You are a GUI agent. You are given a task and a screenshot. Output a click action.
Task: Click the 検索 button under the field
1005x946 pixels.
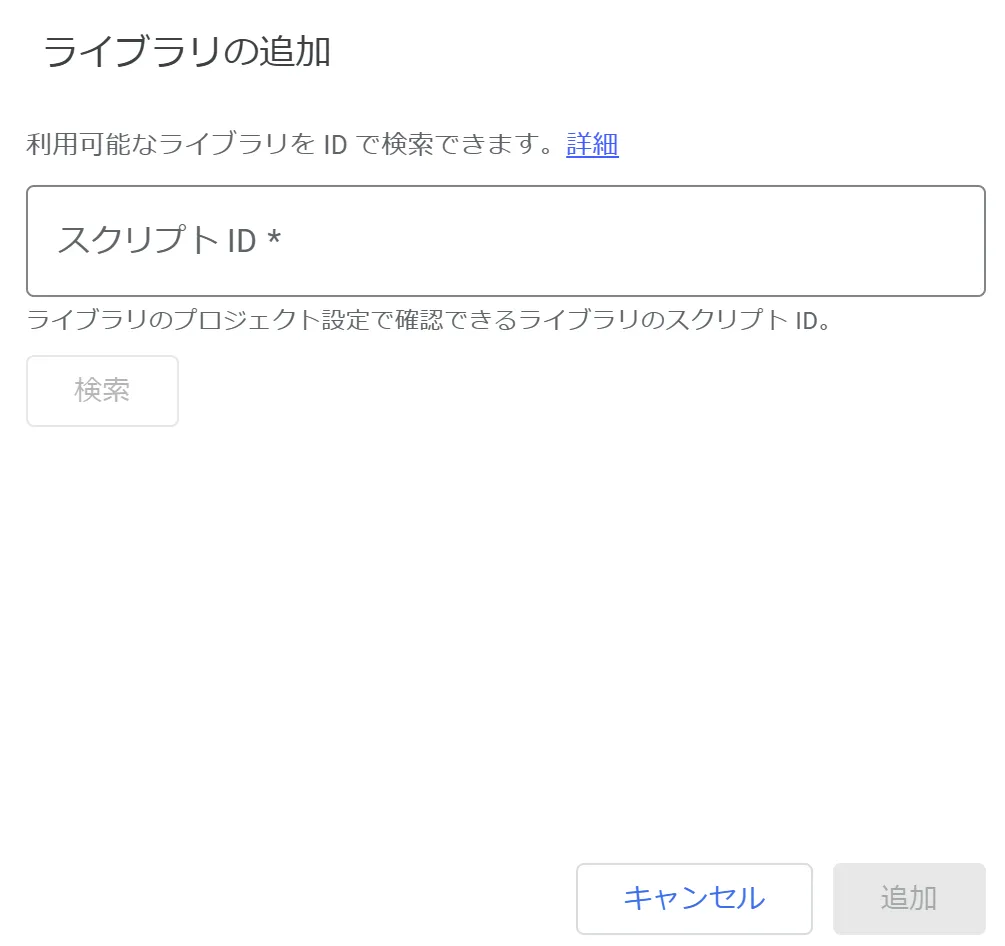(101, 390)
